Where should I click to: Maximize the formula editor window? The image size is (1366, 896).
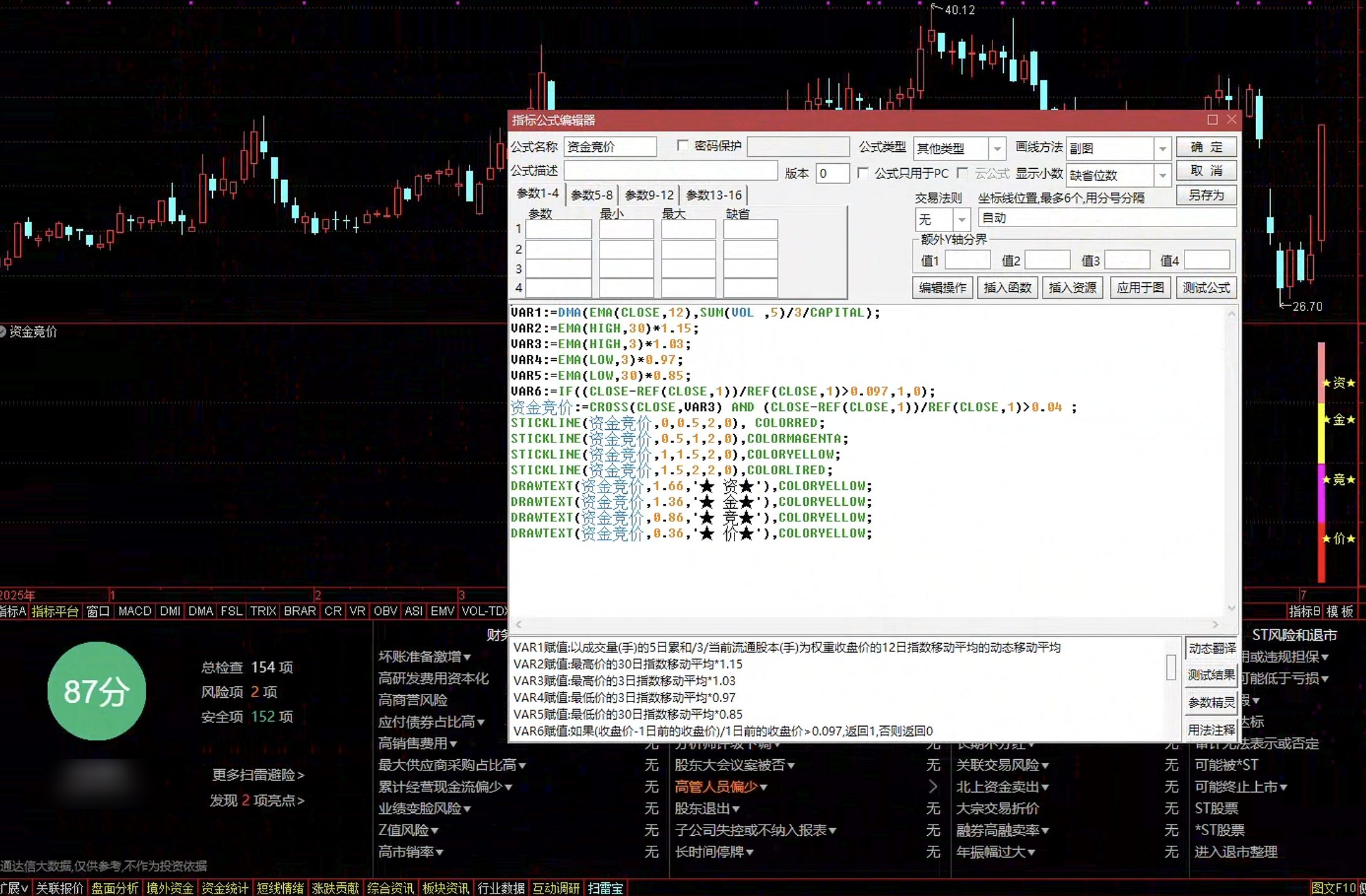[1212, 120]
